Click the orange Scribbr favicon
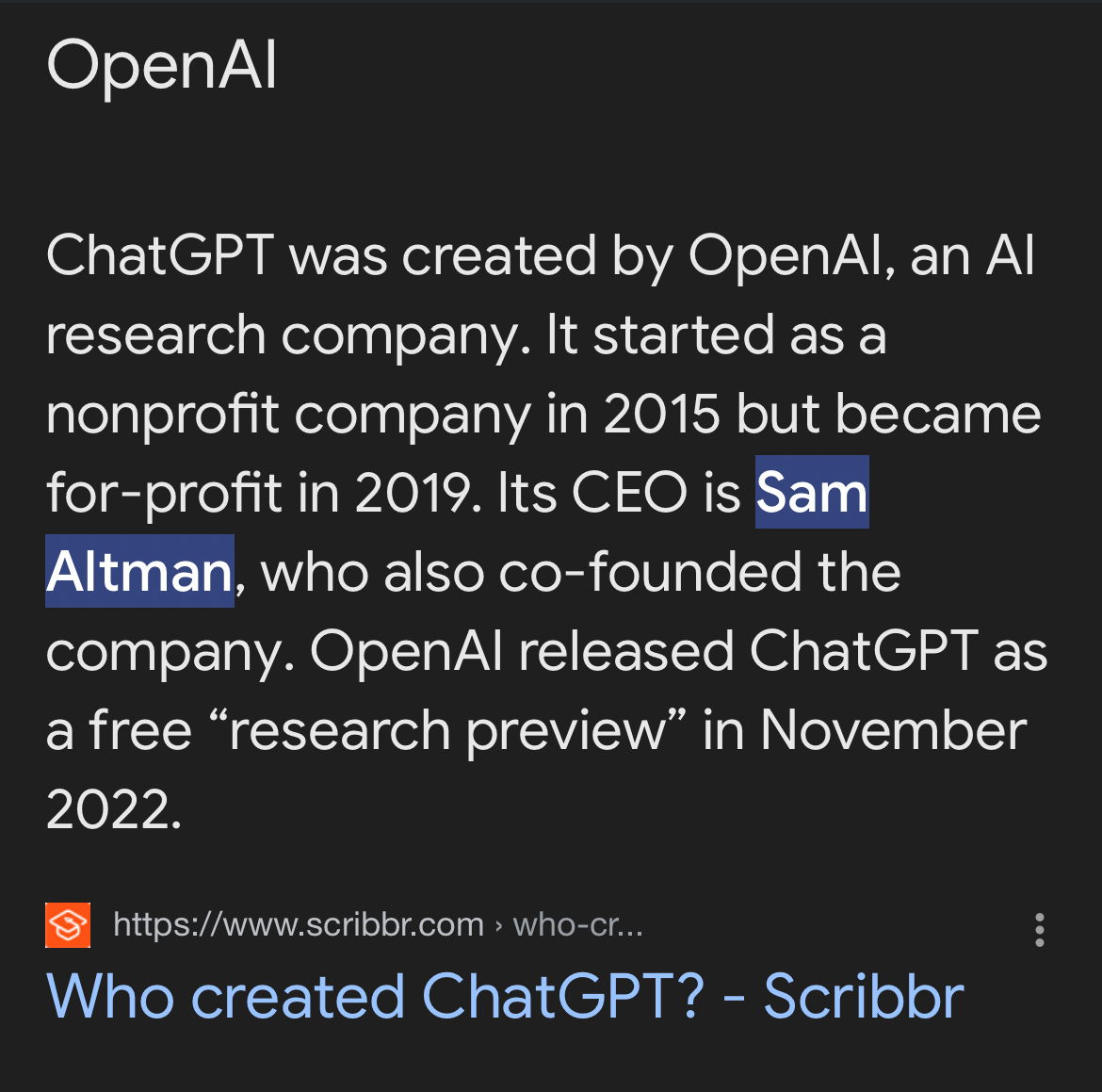 pos(68,924)
